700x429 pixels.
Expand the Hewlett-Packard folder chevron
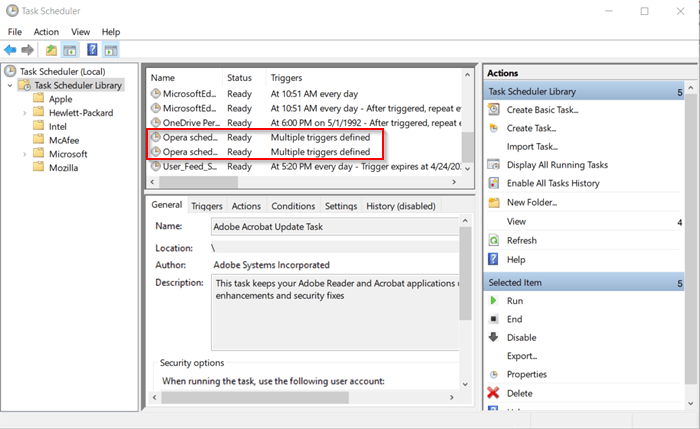(x=25, y=112)
